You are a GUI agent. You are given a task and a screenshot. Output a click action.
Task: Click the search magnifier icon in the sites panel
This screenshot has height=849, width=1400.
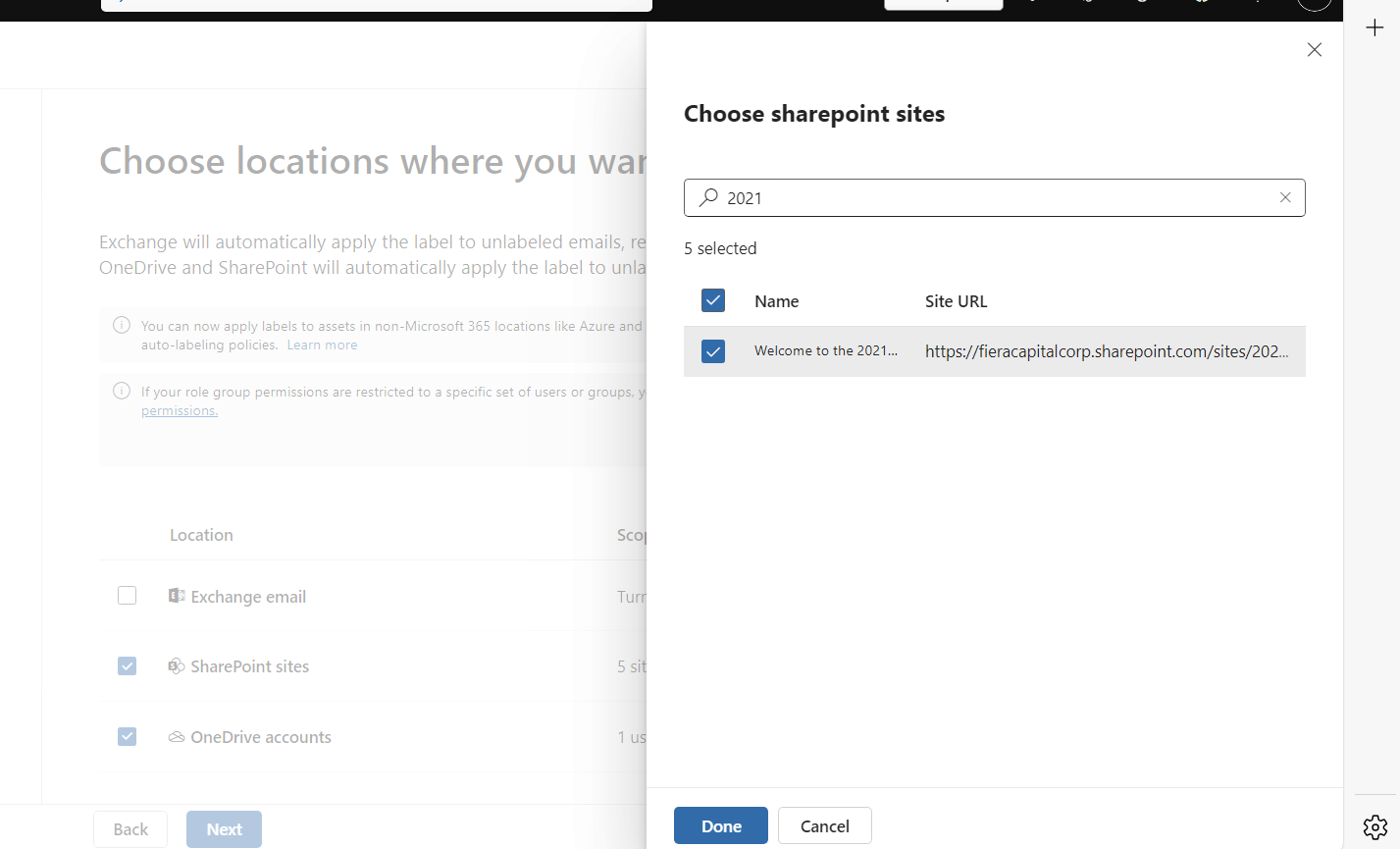pos(707,197)
